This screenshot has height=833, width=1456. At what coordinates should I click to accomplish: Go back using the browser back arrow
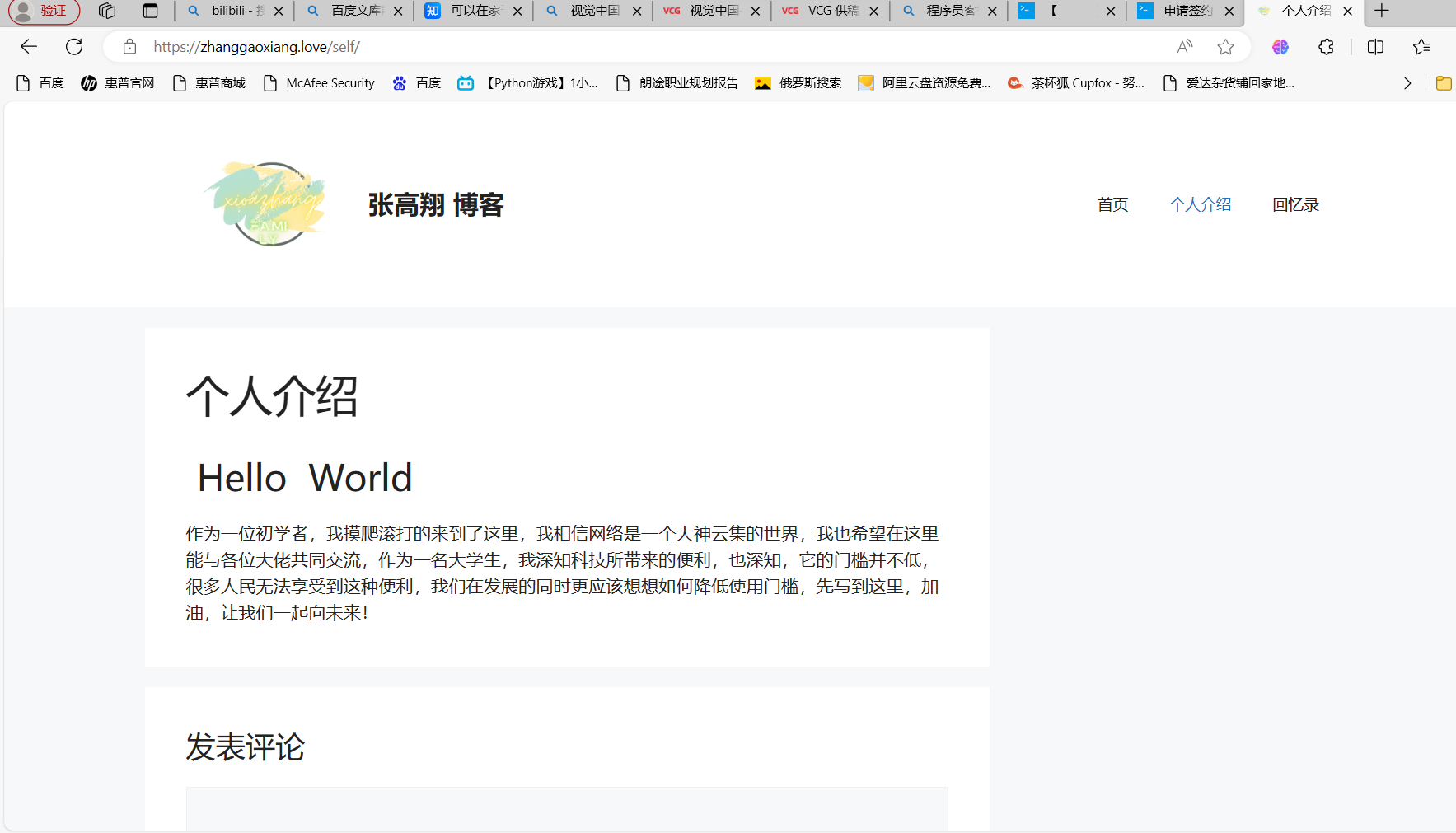point(29,47)
